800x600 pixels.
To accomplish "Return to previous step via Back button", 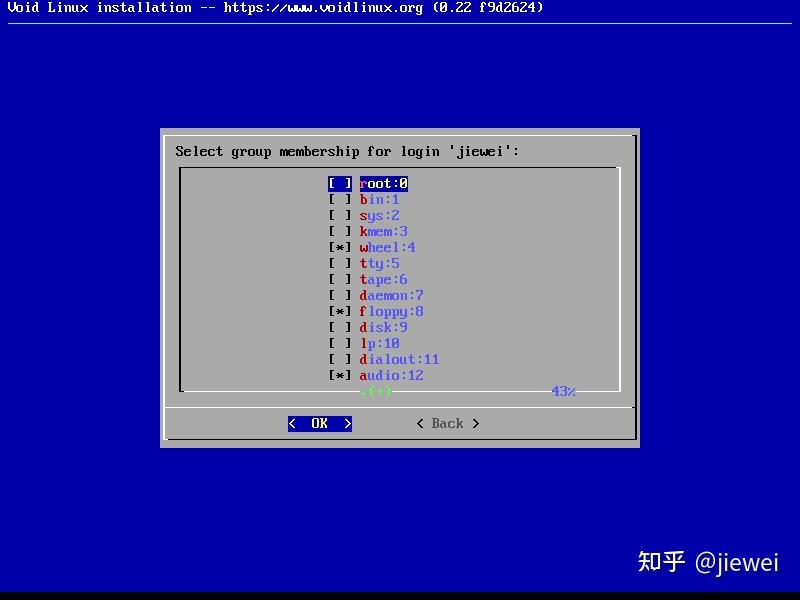I will tap(447, 423).
